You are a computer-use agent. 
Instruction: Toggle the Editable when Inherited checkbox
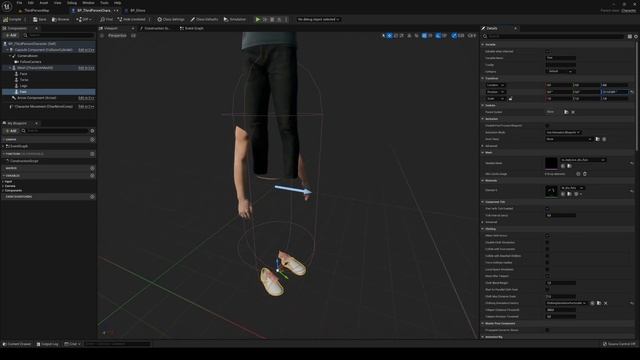547,51
